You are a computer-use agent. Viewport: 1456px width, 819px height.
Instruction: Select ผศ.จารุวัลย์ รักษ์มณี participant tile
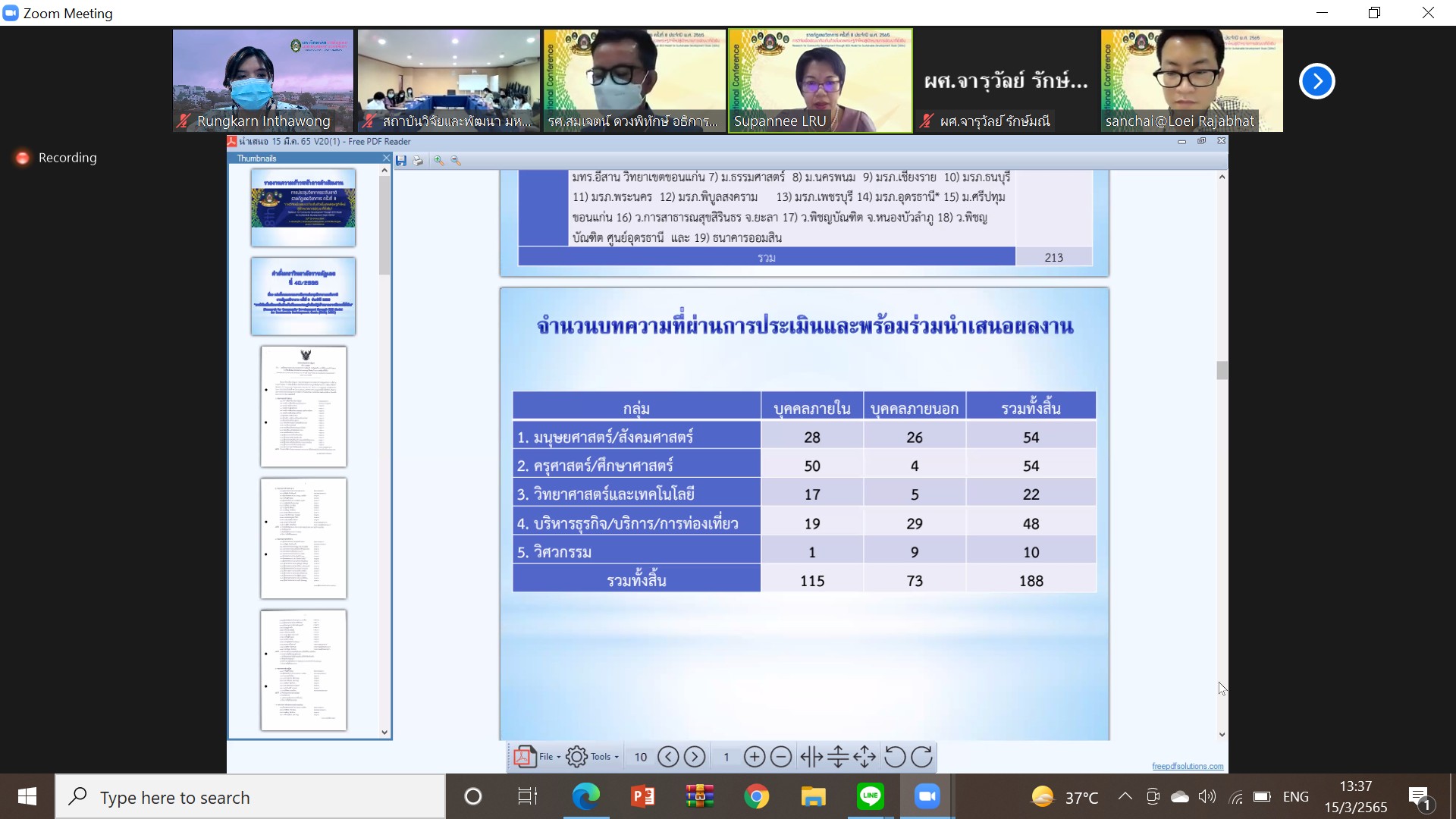pyautogui.click(x=1006, y=81)
